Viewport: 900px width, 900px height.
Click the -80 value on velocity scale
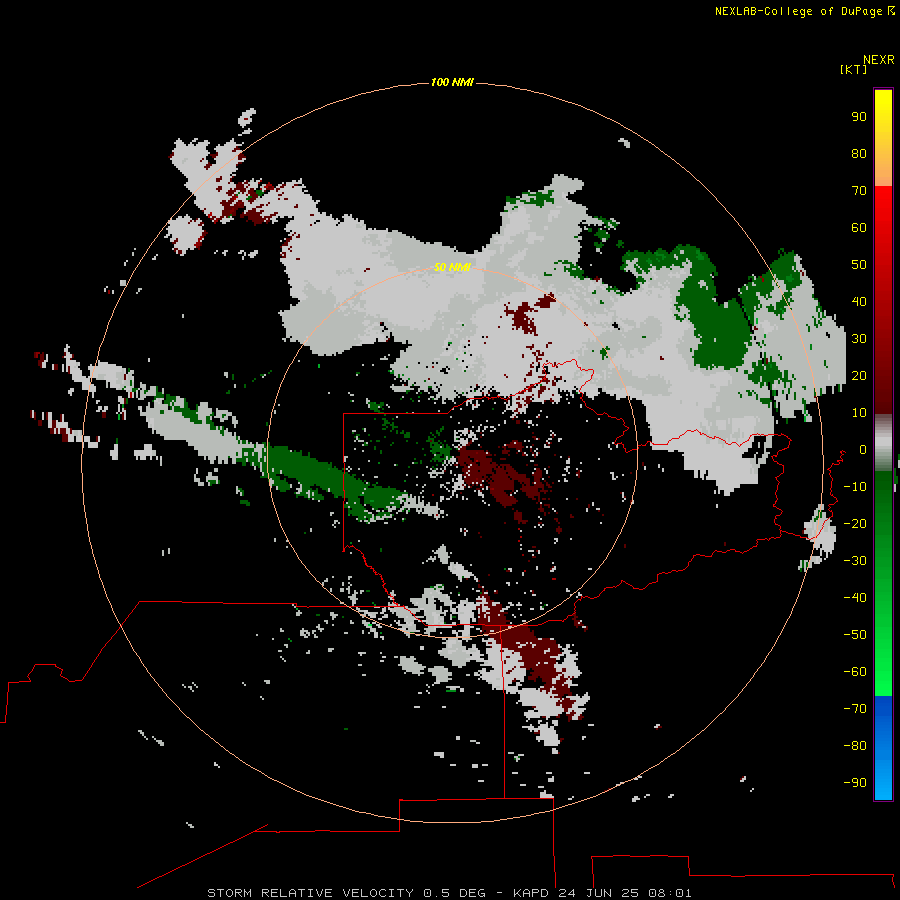[x=855, y=746]
